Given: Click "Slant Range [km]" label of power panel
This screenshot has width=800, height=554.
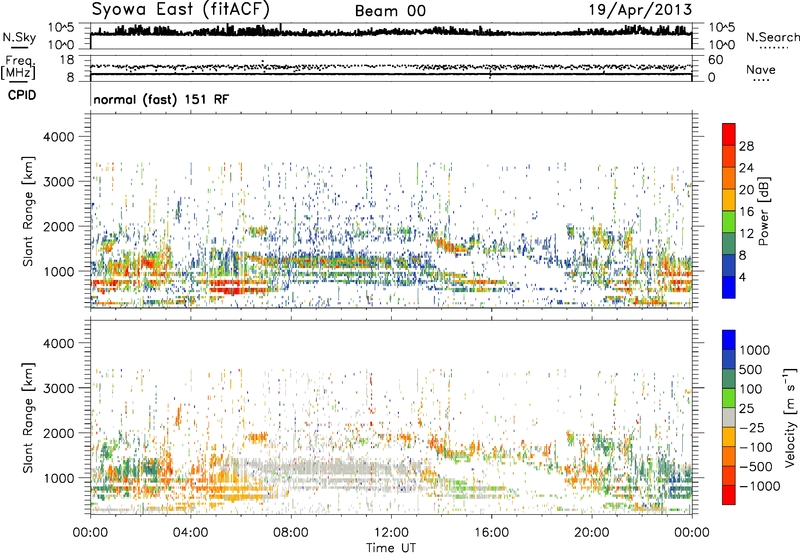Looking at the screenshot, I should (28, 211).
